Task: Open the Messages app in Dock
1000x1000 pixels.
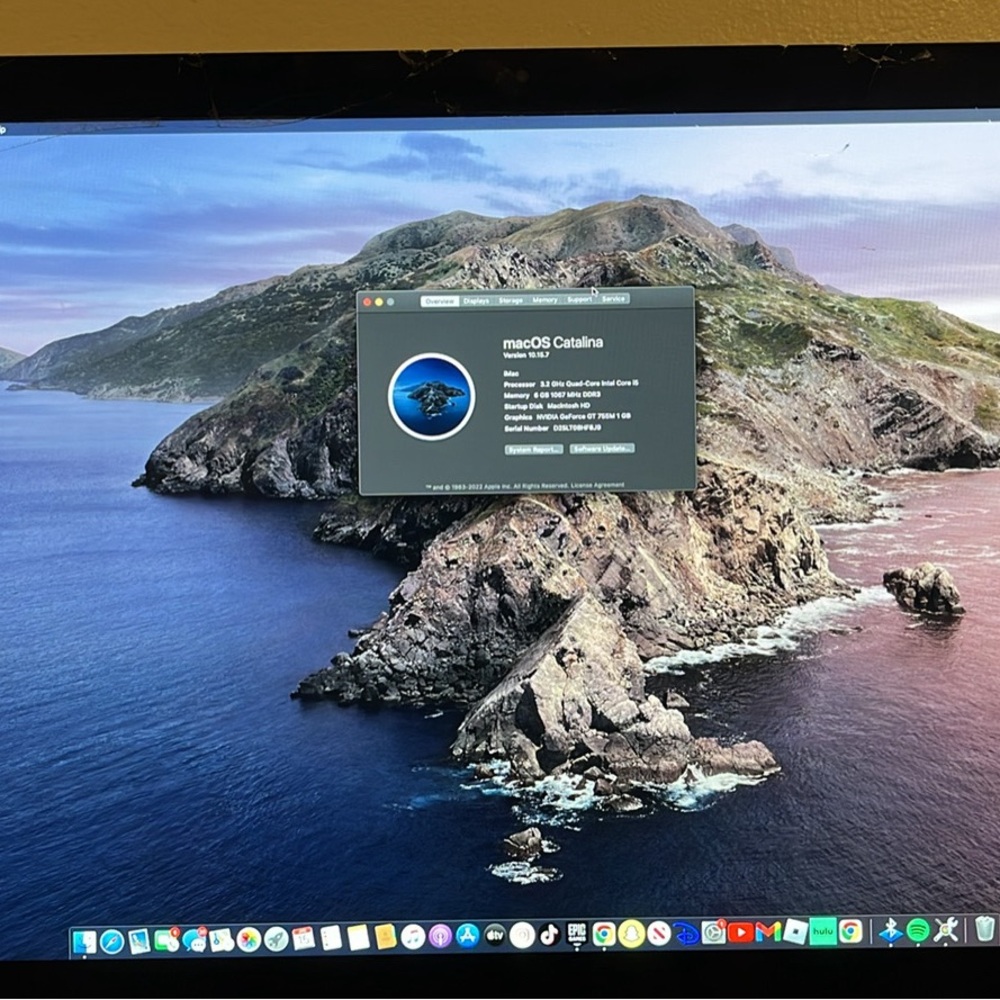Action: (x=195, y=940)
